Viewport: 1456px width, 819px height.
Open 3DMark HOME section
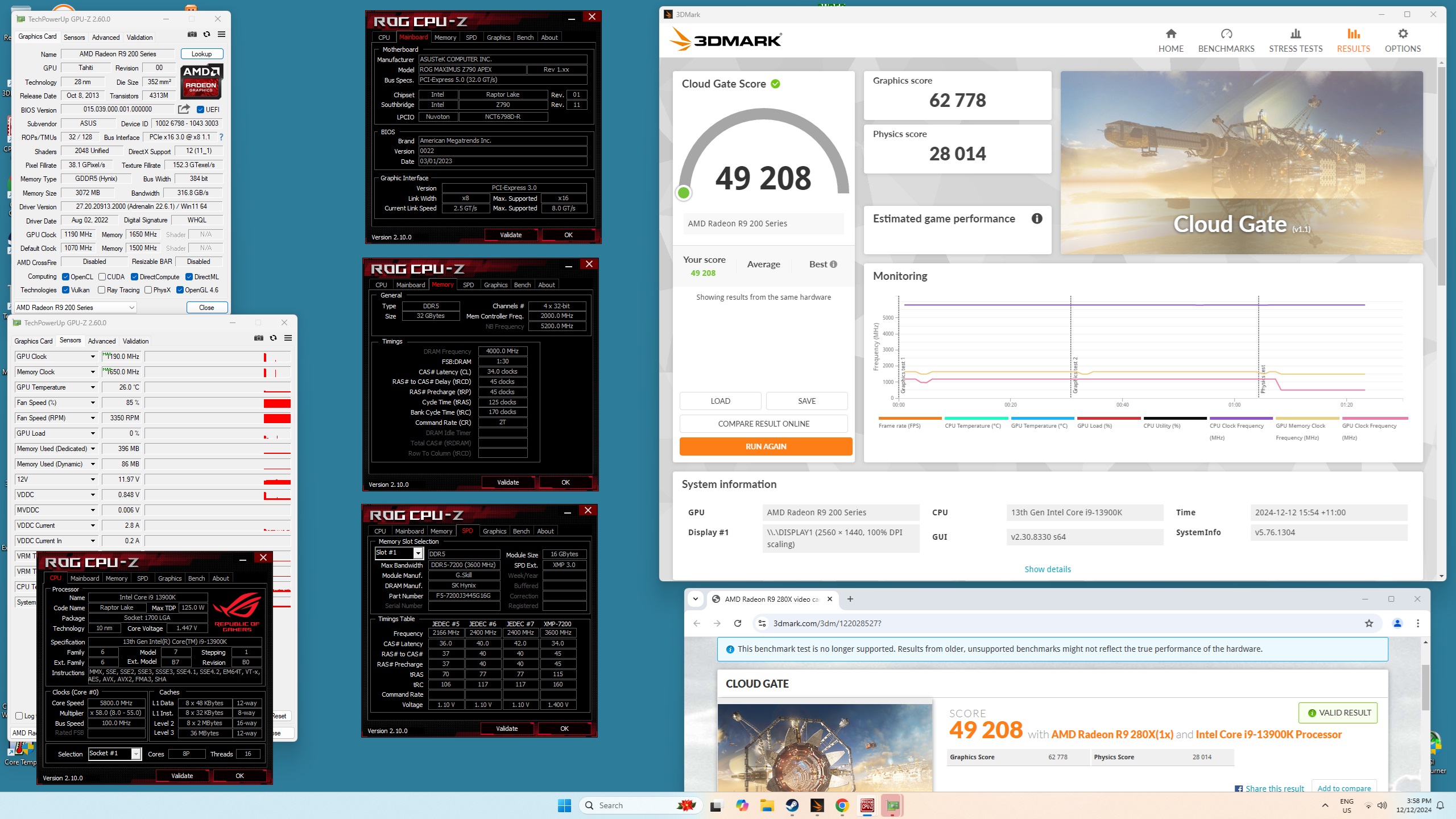(1170, 41)
